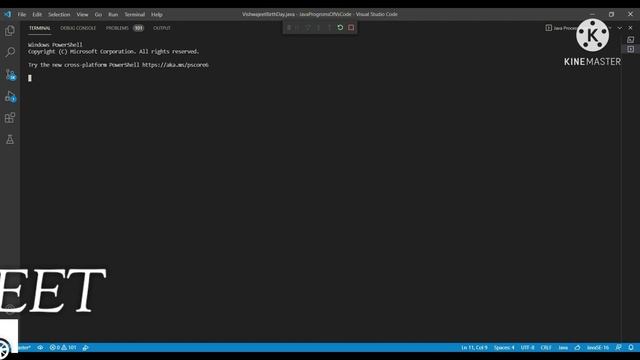Click the Pause/Continue debug icon
The width and height of the screenshot is (640, 360).
[297, 28]
